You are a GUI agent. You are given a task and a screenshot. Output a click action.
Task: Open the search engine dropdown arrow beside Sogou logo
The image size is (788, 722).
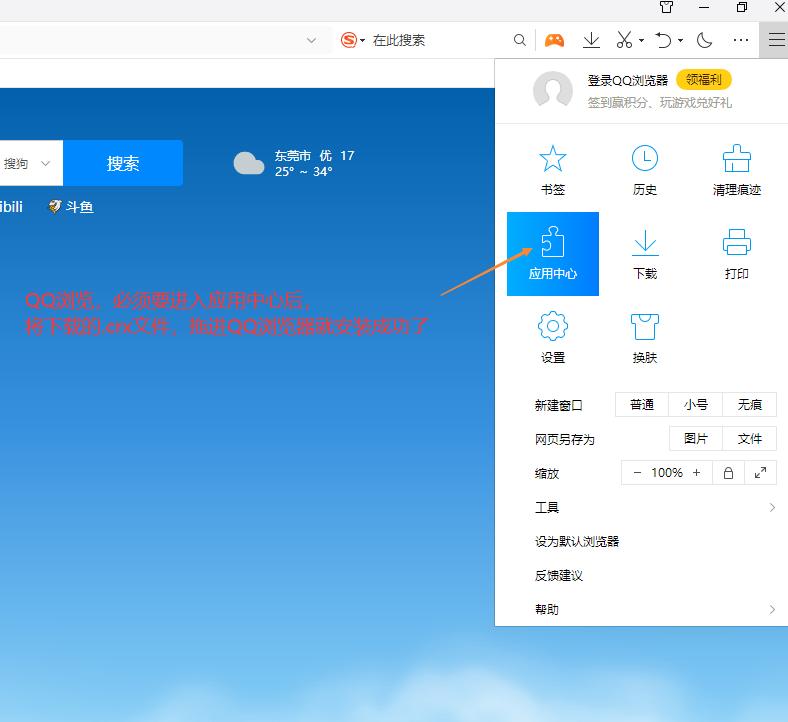pyautogui.click(x=362, y=40)
